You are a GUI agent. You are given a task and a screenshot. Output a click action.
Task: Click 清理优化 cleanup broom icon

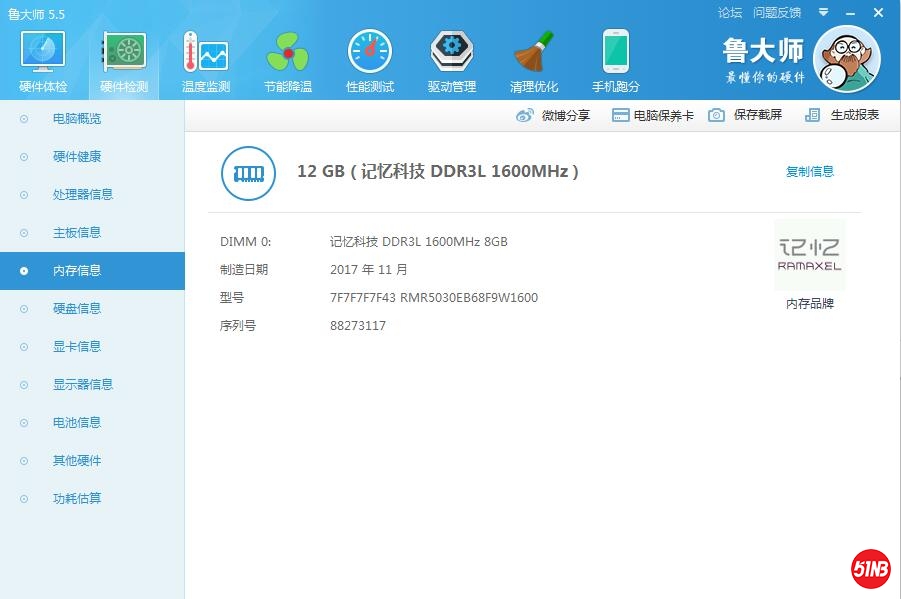(x=534, y=53)
